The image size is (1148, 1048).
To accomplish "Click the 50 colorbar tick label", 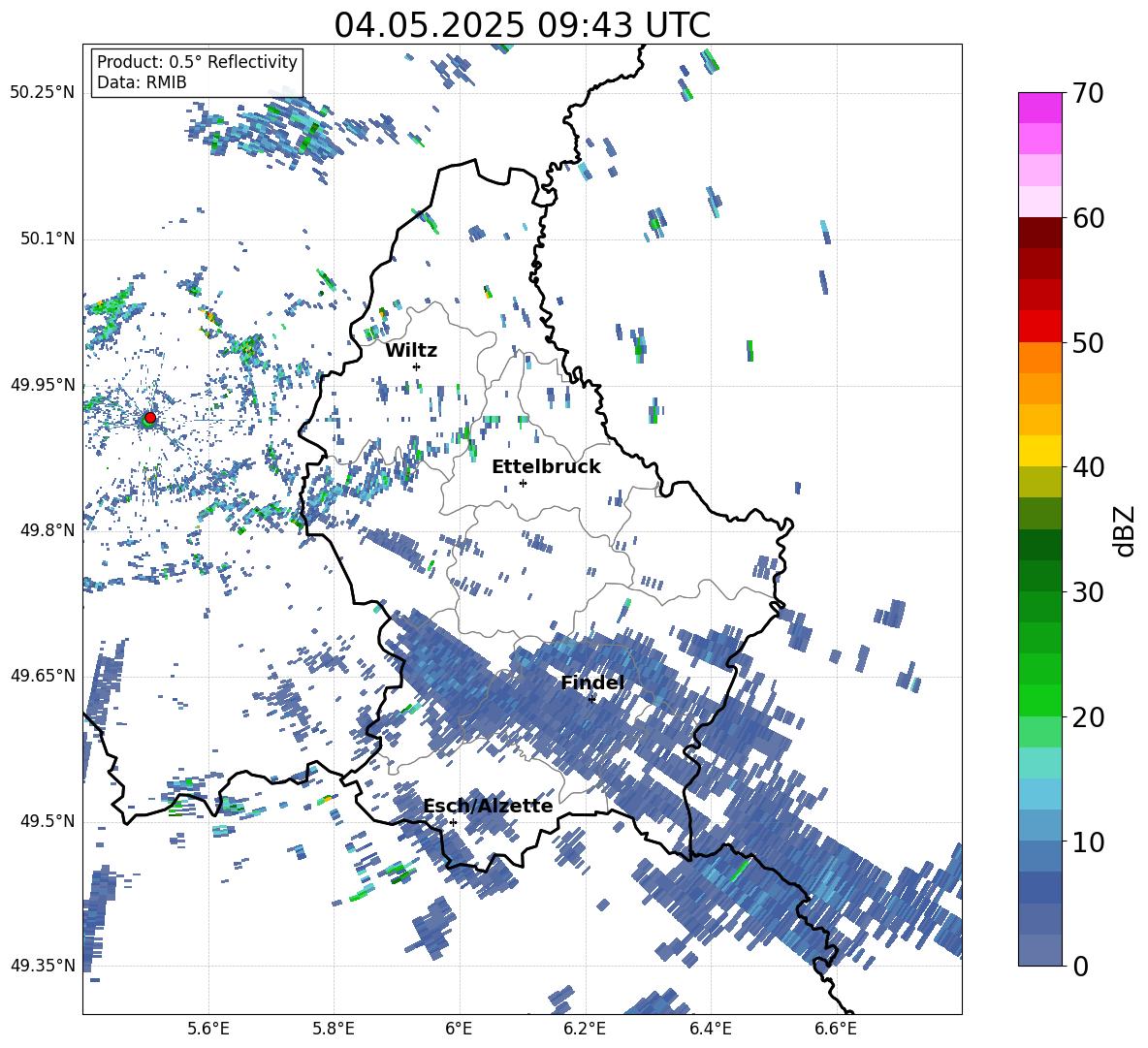I will point(1088,342).
